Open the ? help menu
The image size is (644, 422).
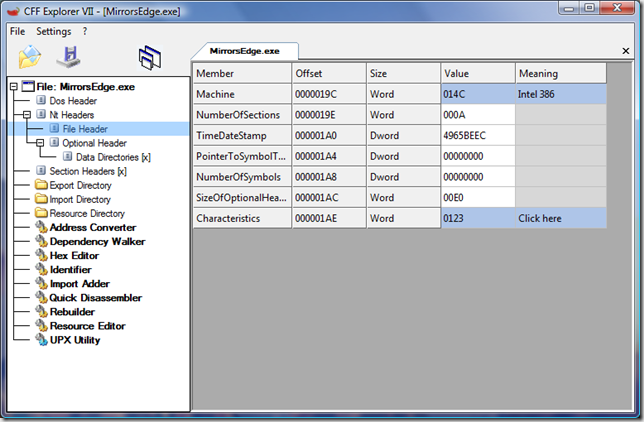[85, 31]
